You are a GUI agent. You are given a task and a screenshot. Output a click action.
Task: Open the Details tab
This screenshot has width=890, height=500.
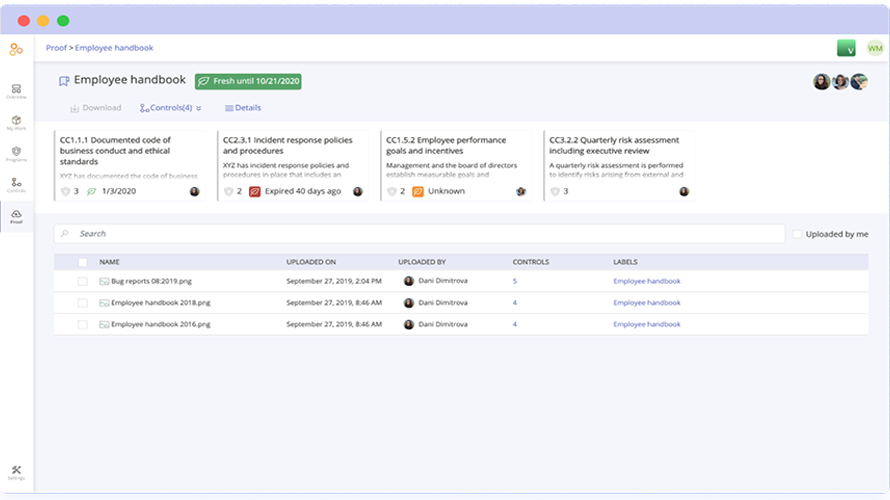tap(243, 108)
